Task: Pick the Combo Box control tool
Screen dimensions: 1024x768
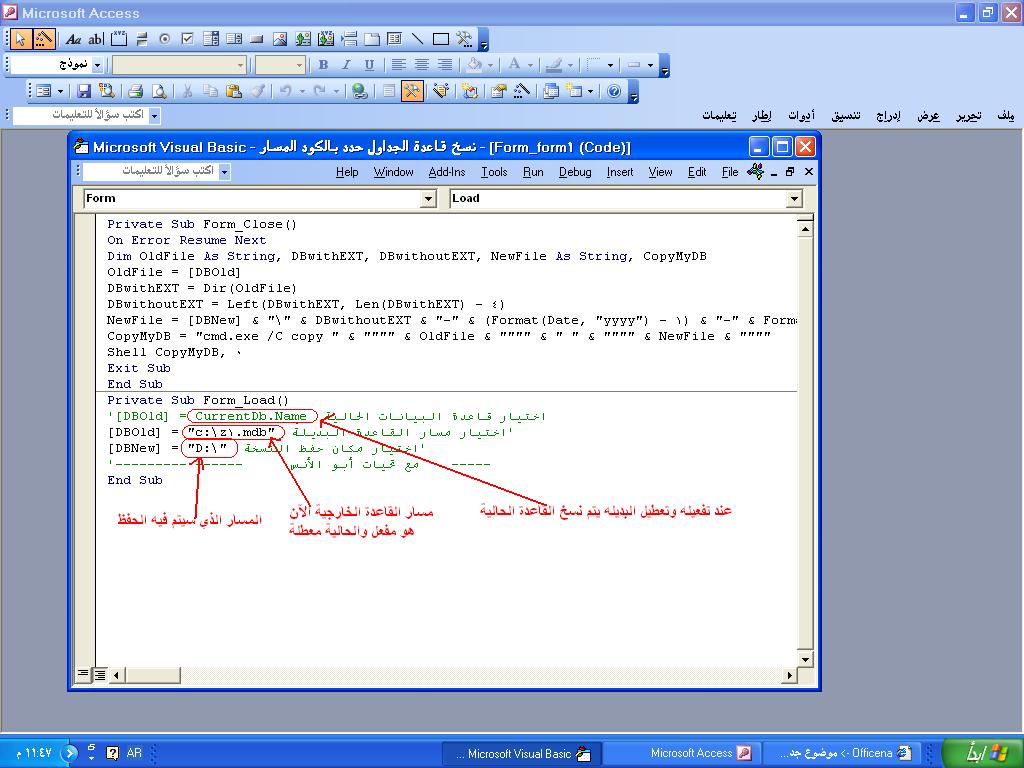Action: tap(211, 39)
